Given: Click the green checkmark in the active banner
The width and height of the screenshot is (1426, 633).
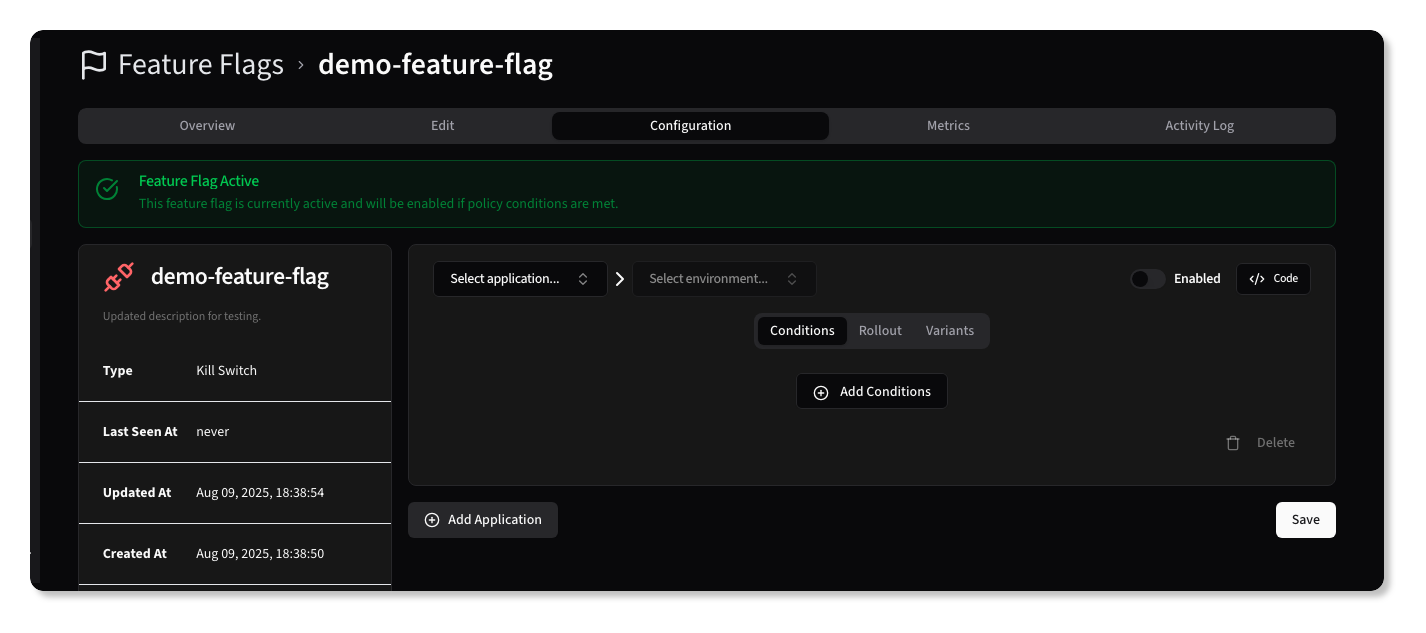Looking at the screenshot, I should point(107,188).
